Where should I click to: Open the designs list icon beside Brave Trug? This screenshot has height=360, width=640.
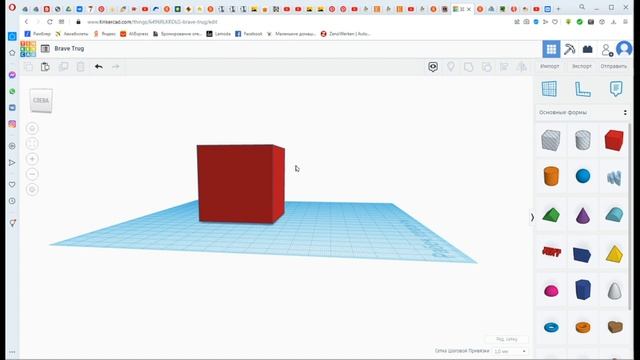45,49
